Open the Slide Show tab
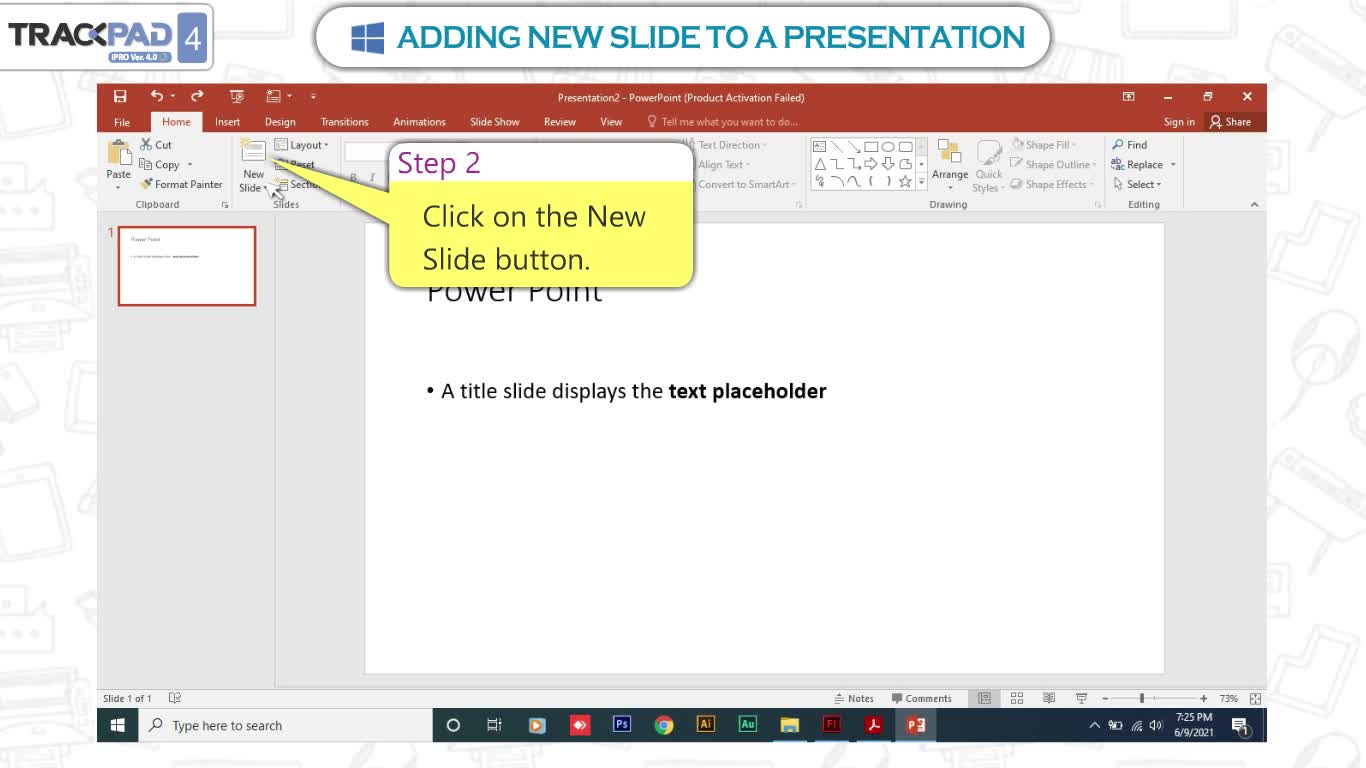 [x=495, y=122]
